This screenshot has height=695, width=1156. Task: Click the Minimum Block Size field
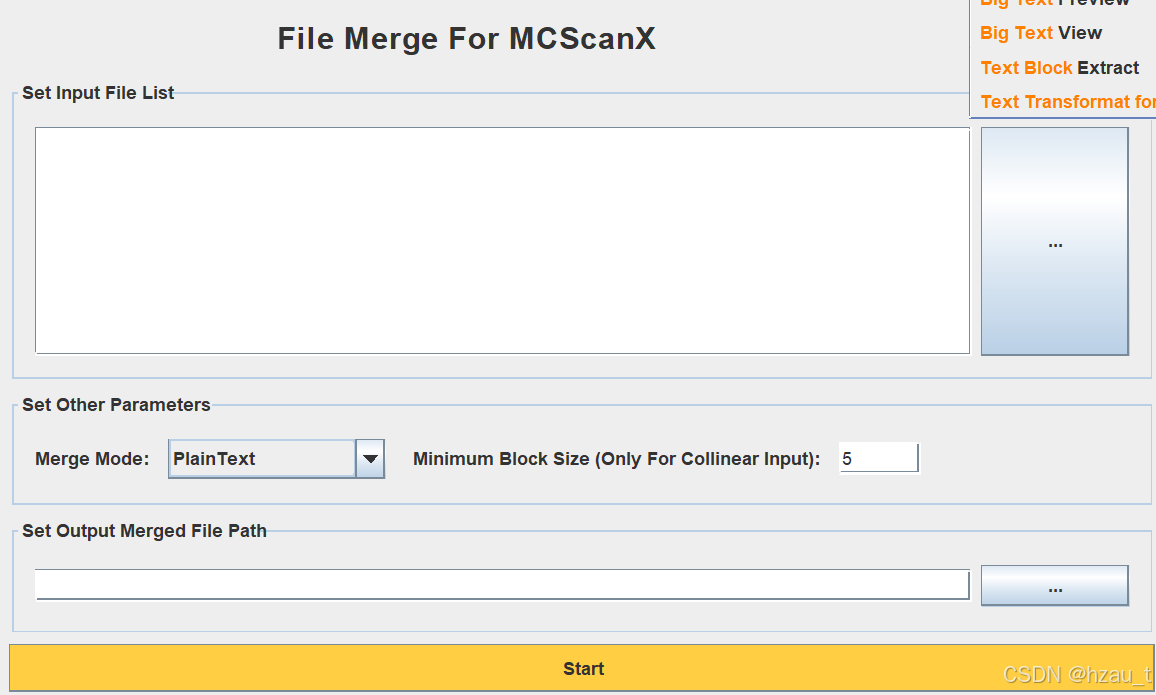[x=878, y=458]
